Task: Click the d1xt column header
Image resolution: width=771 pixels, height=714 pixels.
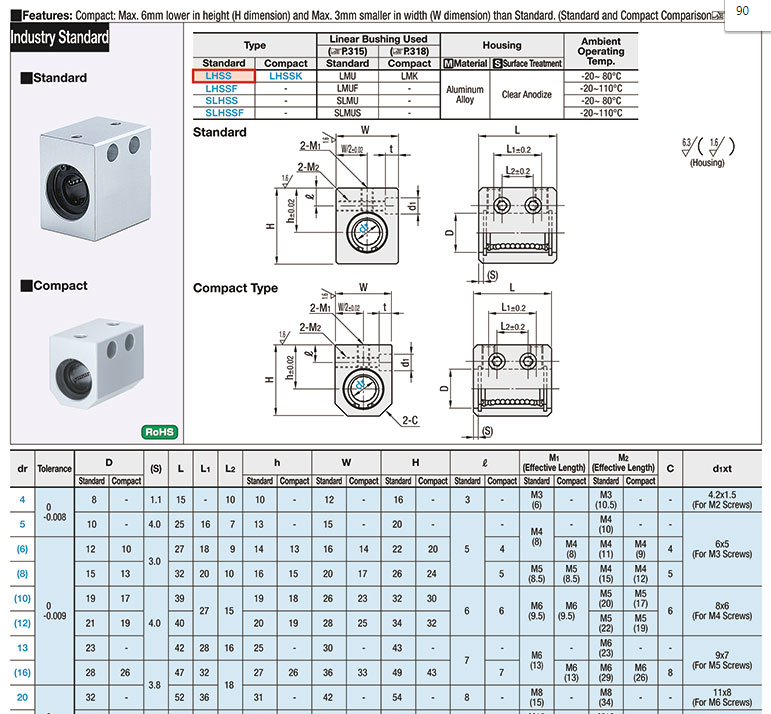Action: coord(722,469)
